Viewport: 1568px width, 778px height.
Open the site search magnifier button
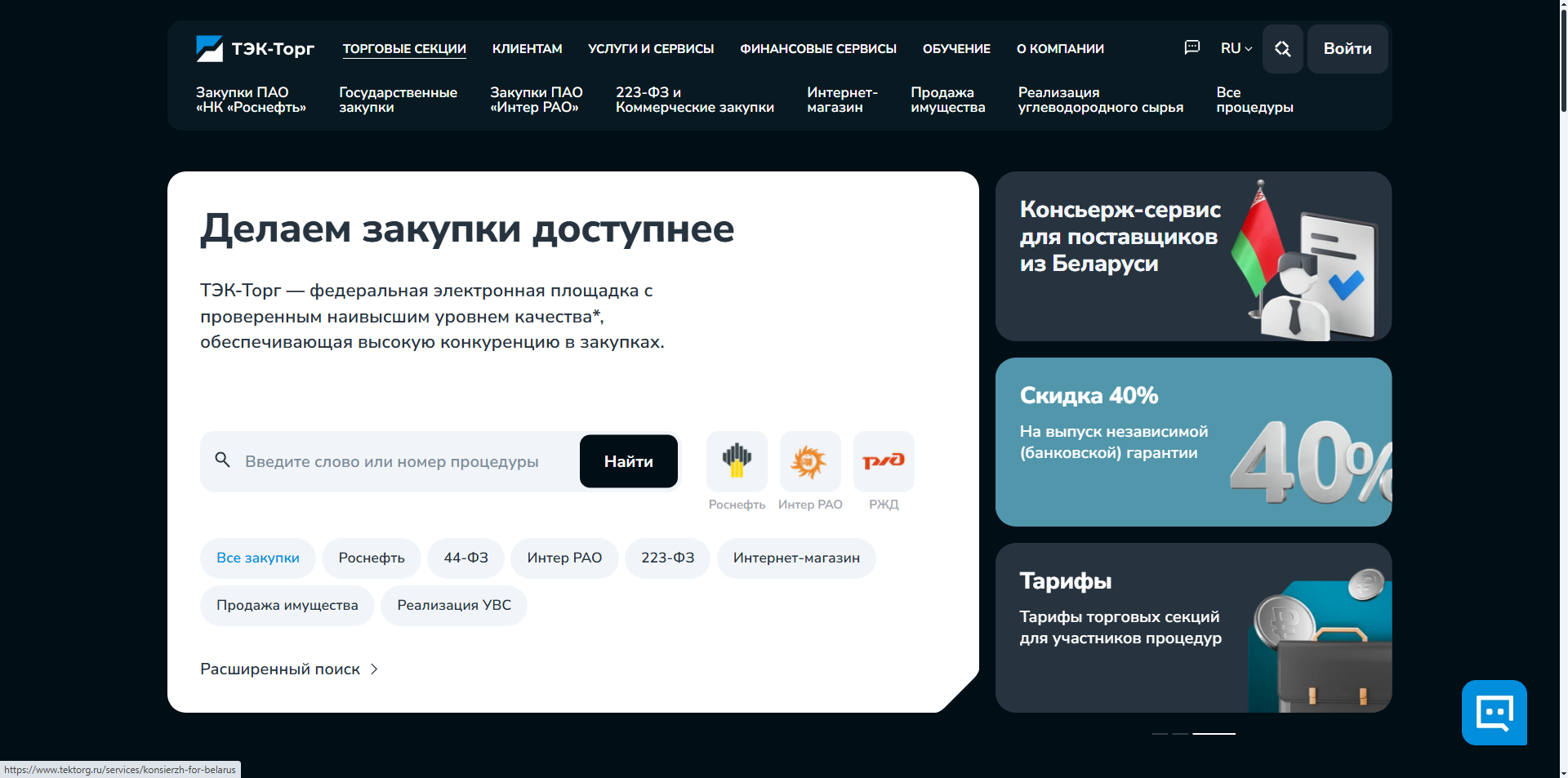[x=1283, y=49]
